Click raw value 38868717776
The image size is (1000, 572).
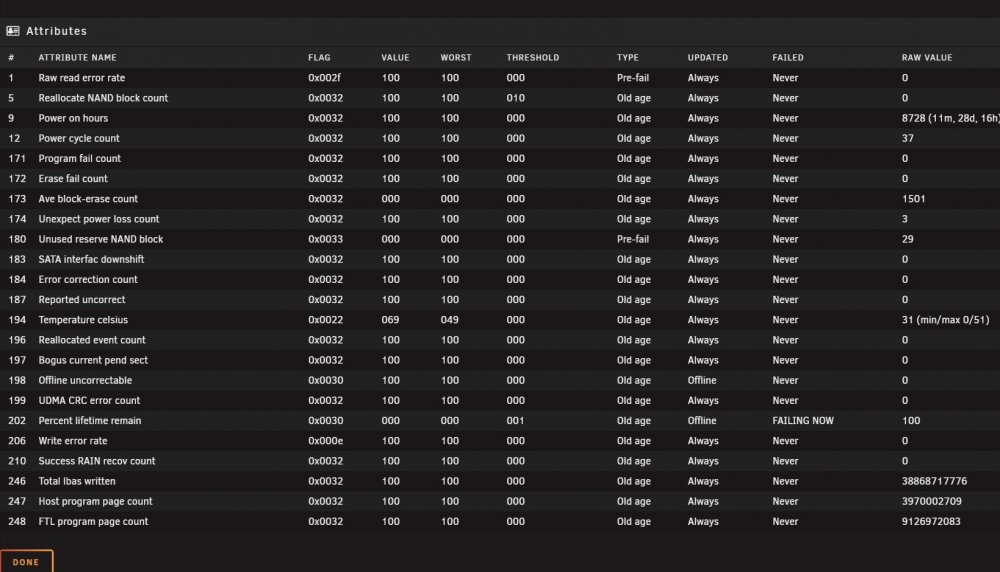click(x=934, y=481)
